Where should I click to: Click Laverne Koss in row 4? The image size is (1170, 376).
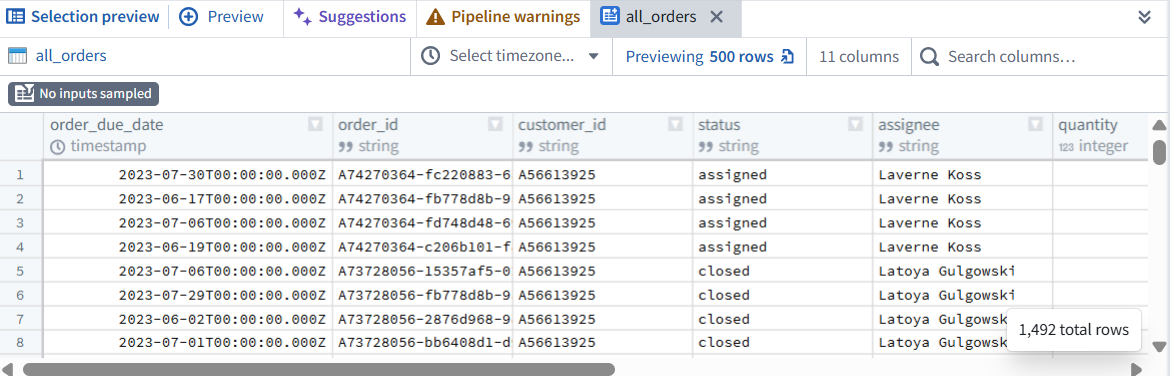962,247
